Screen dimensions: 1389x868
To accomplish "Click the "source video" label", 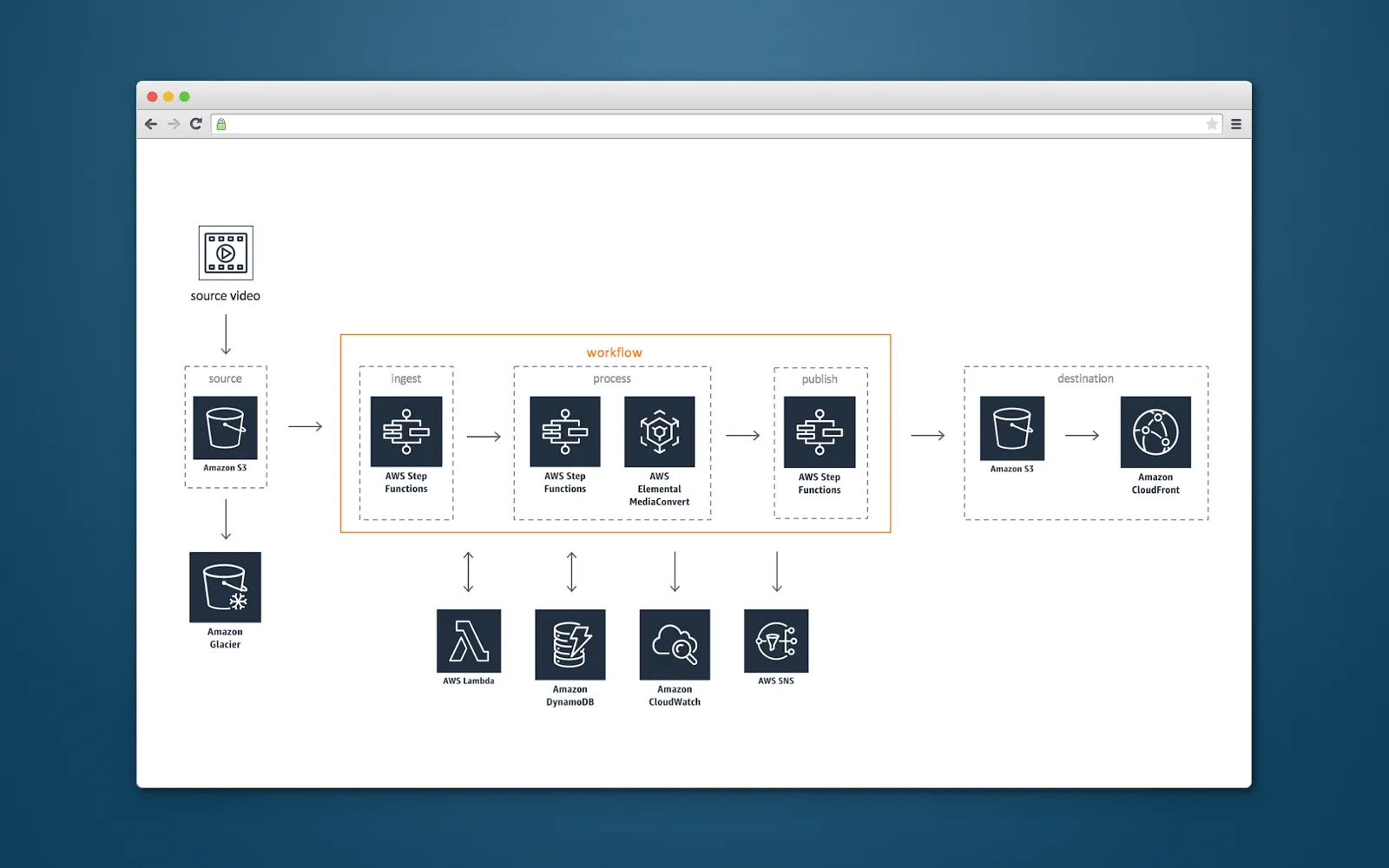I will point(226,296).
